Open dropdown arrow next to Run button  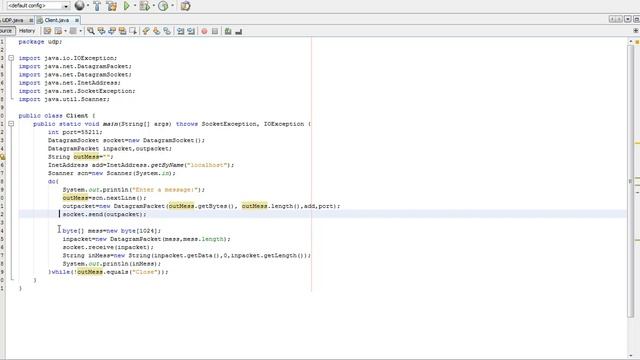(x=135, y=6)
